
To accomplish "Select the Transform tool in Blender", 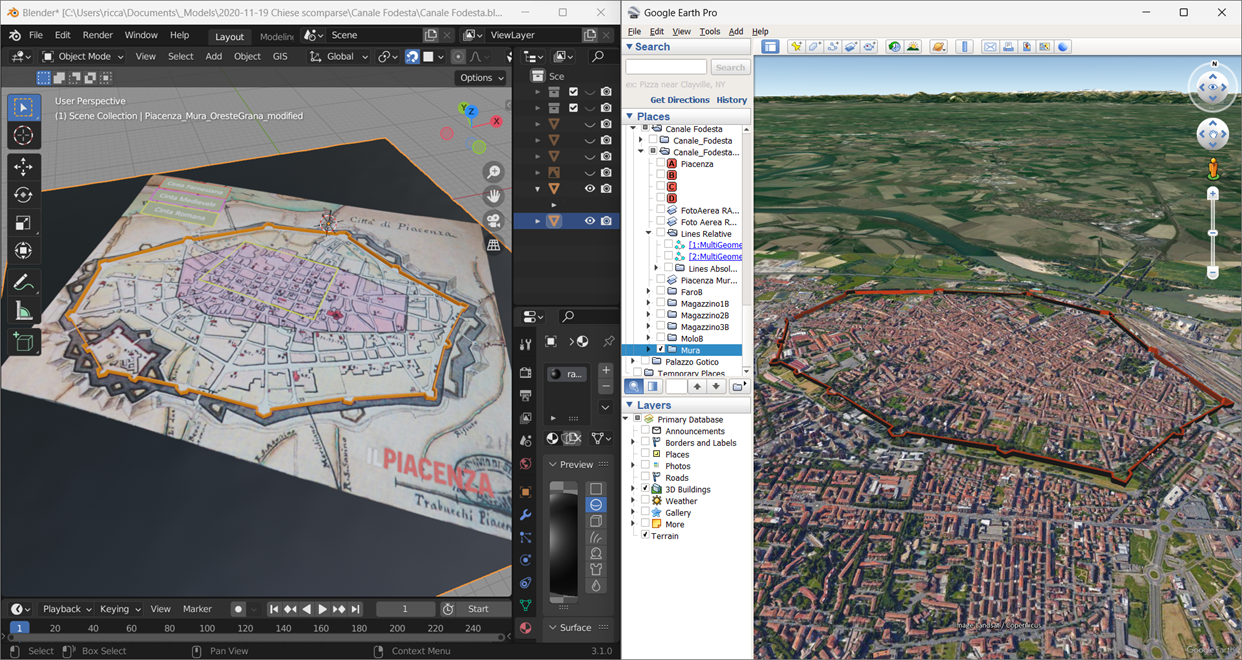I will click(x=24, y=251).
